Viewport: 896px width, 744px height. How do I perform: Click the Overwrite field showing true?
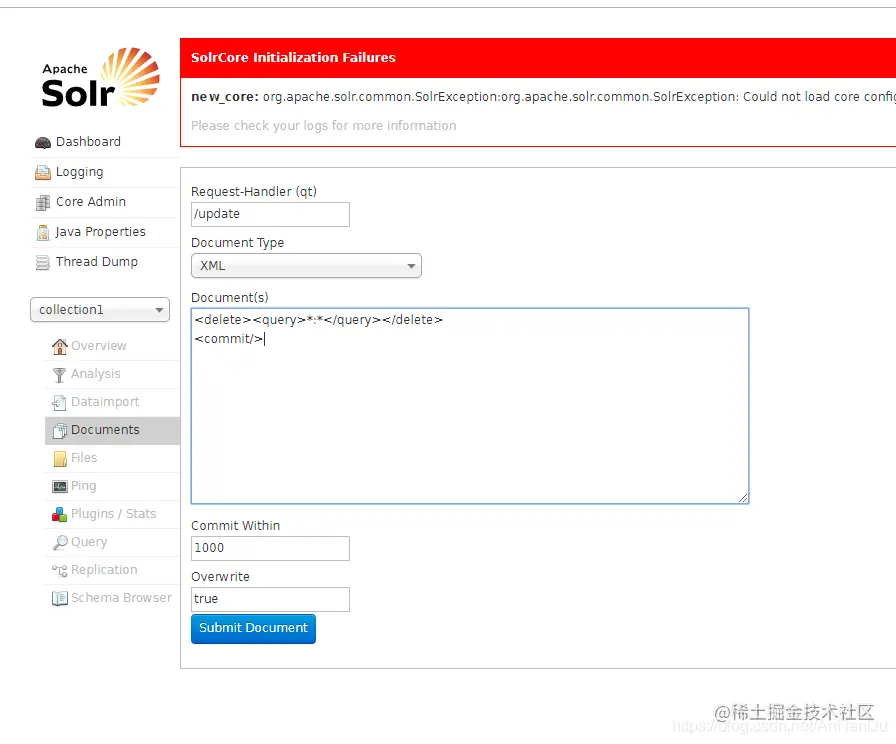(270, 599)
